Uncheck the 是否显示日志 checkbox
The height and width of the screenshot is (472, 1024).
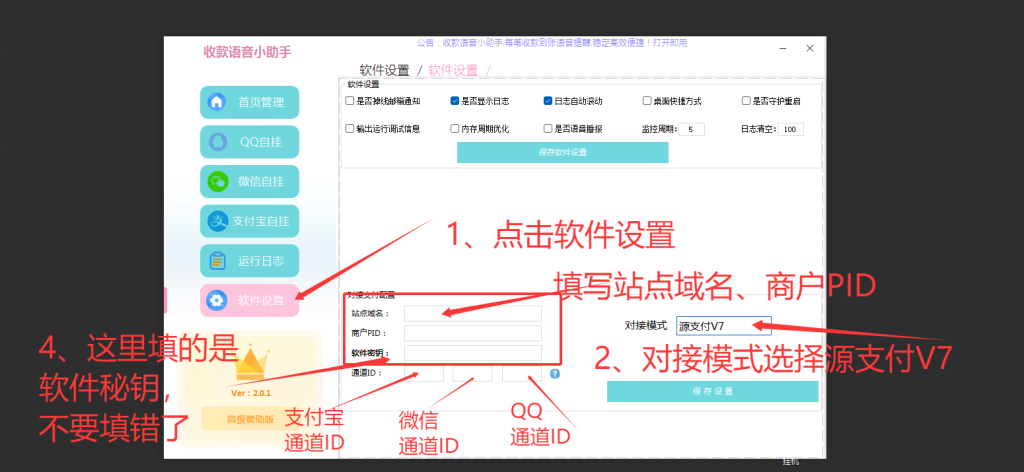(x=455, y=101)
